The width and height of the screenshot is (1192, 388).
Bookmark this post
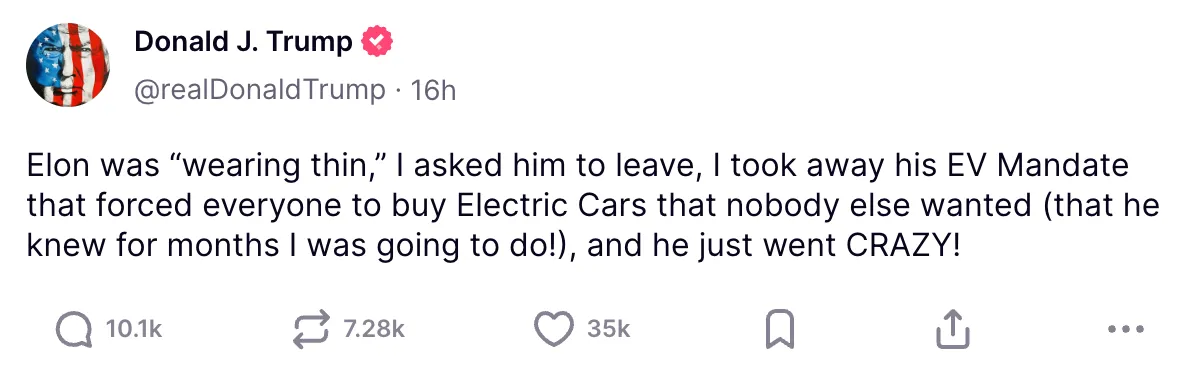click(779, 330)
